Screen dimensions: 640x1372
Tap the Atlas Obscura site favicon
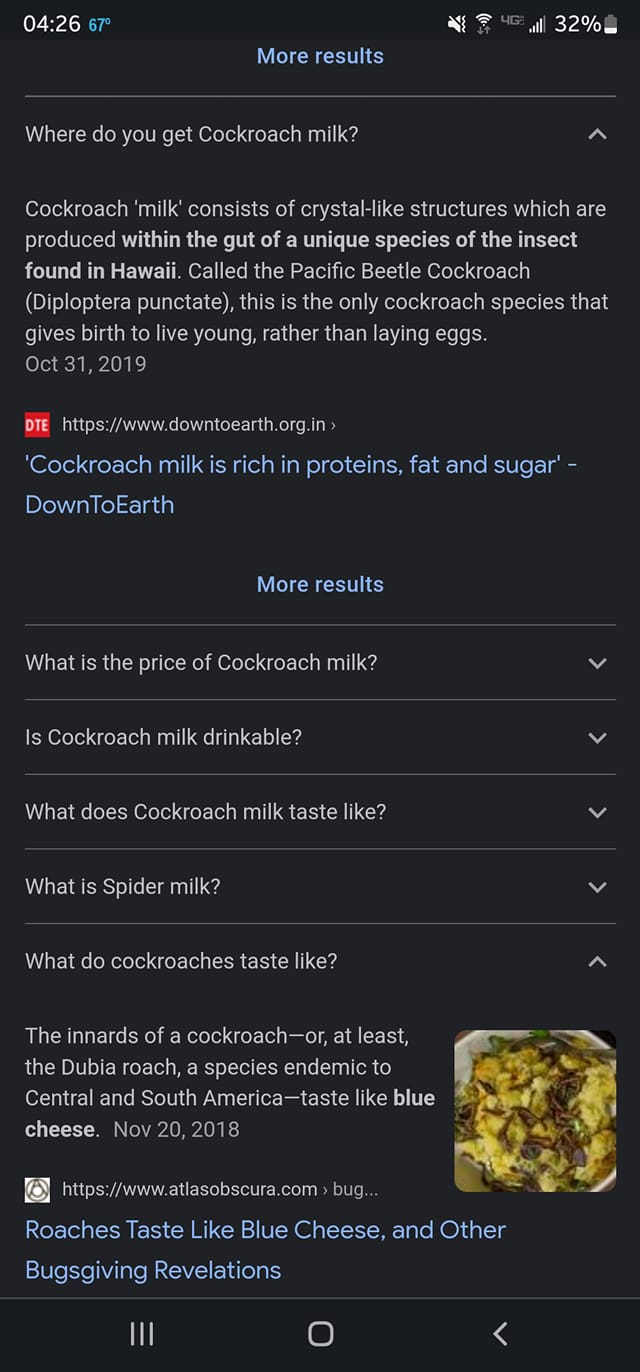37,1189
